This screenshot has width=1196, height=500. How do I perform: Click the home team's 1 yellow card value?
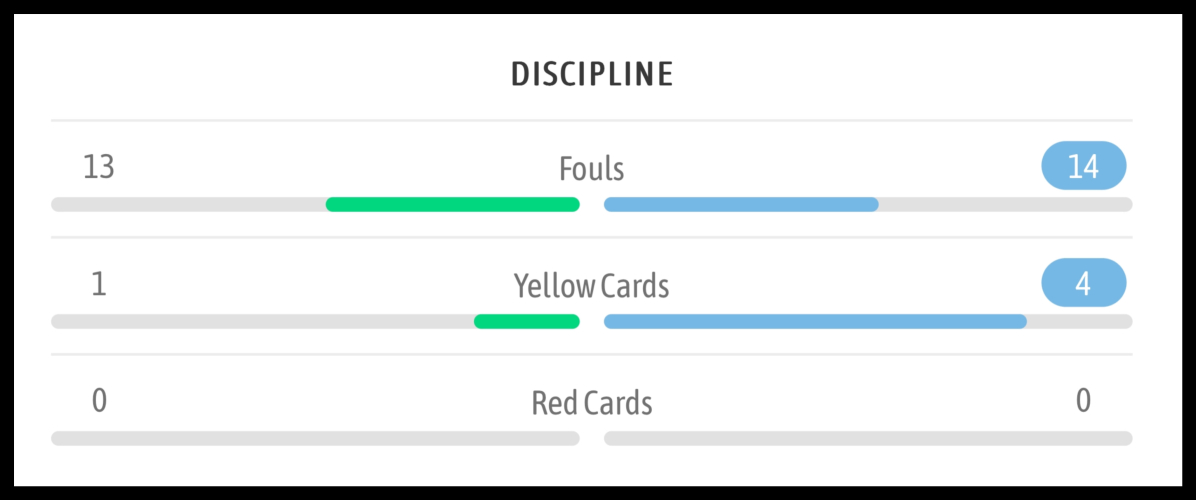point(99,284)
